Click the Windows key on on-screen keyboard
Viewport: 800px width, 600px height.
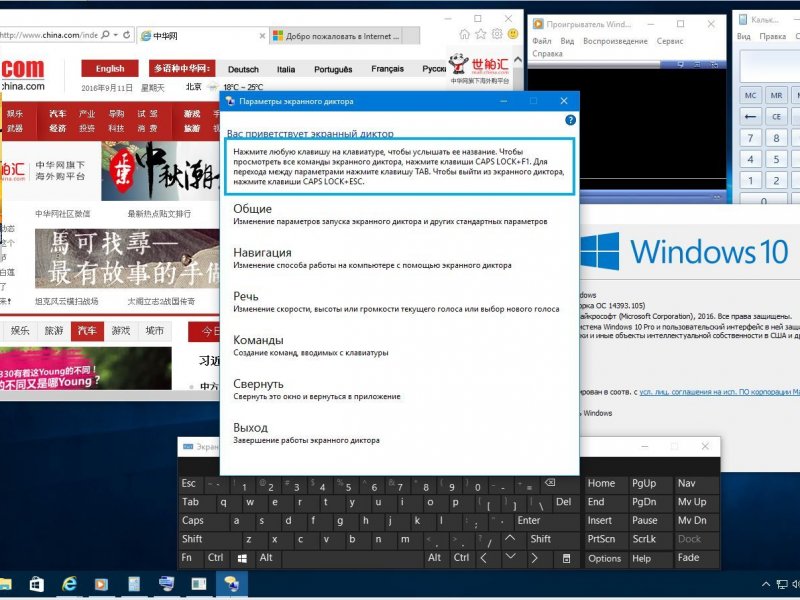(242, 559)
